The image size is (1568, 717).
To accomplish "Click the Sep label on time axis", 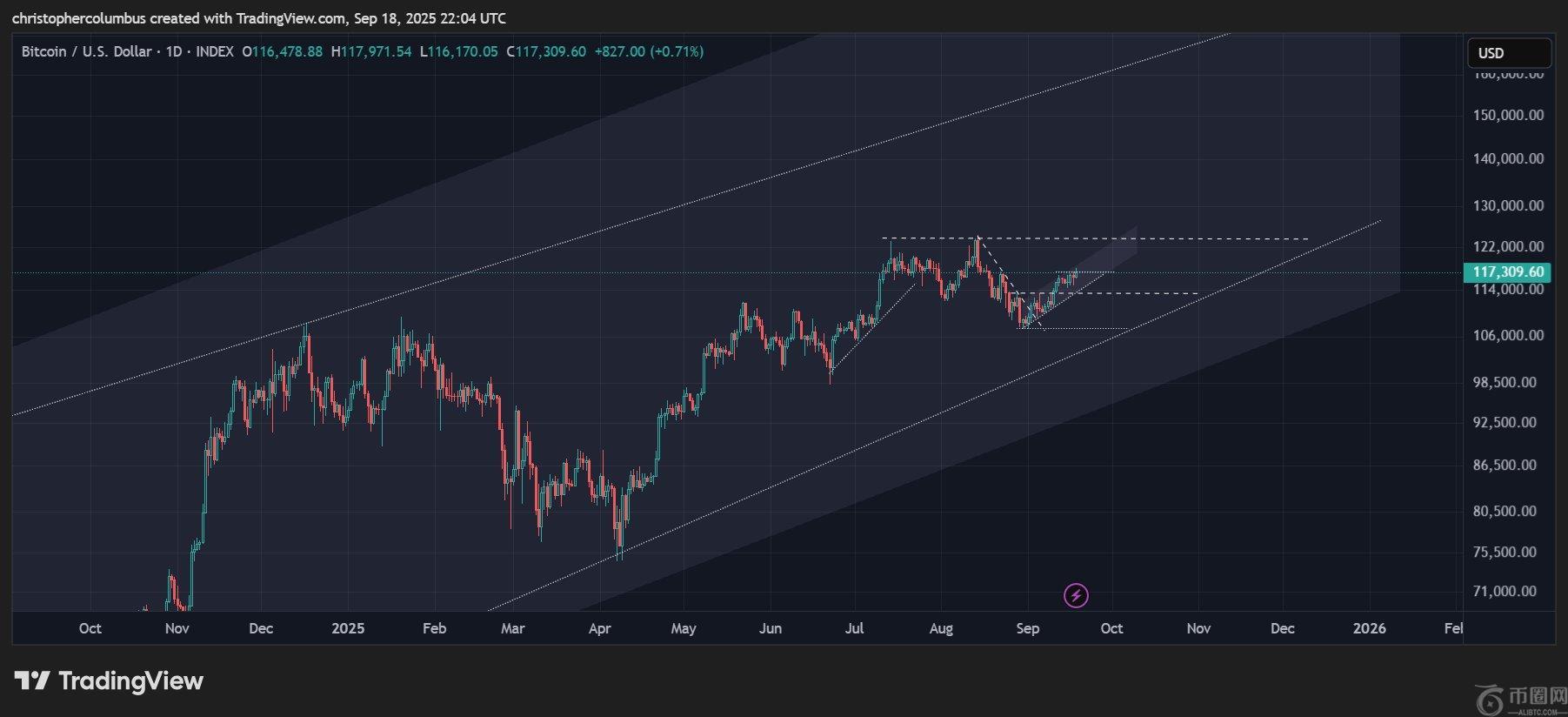I will tap(1027, 628).
